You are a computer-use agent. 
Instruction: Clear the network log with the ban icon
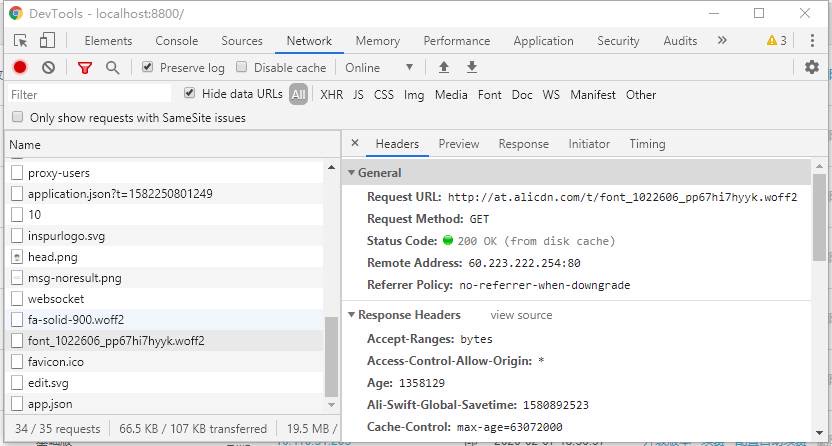48,67
